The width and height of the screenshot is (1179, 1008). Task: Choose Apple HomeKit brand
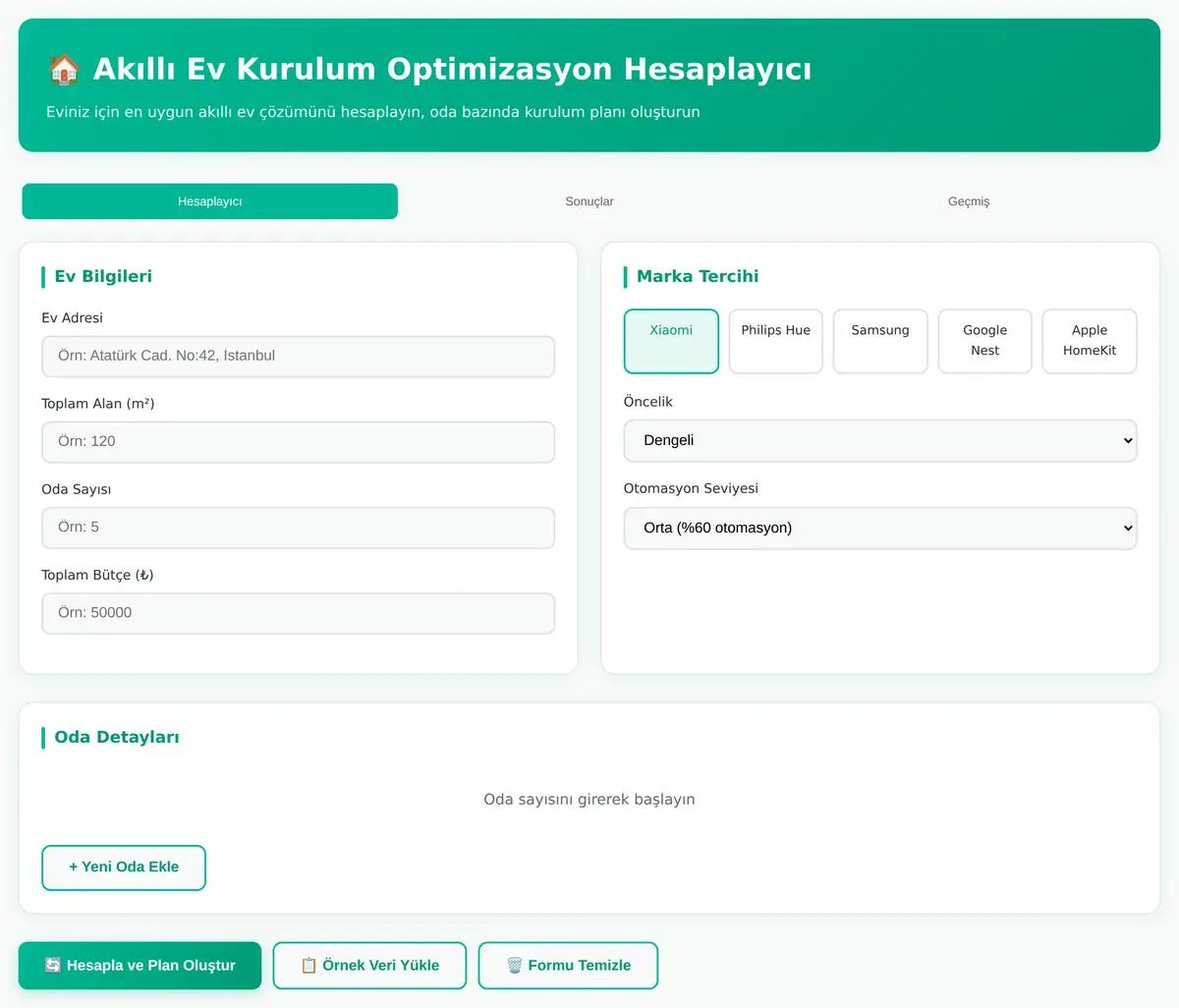[x=1090, y=341]
